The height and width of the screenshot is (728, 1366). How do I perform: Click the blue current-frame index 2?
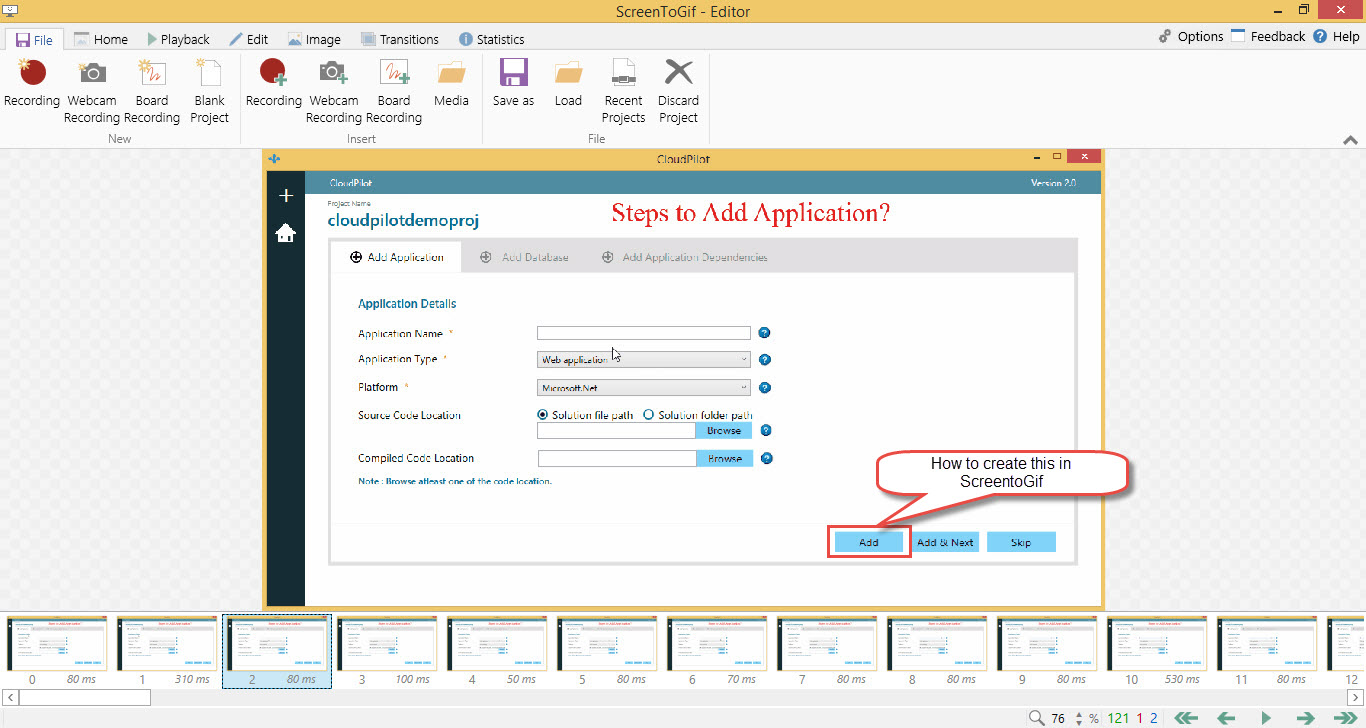point(1154,718)
